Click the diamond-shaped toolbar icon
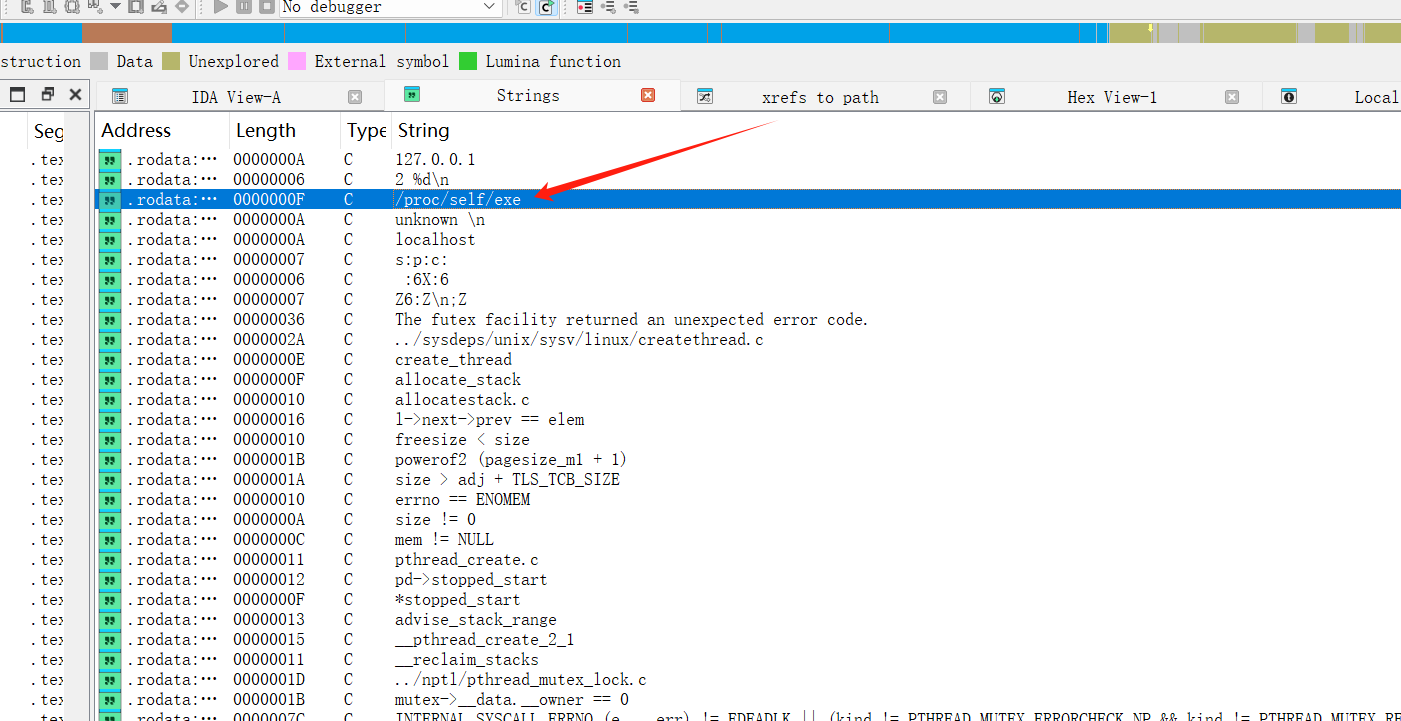 click(181, 7)
